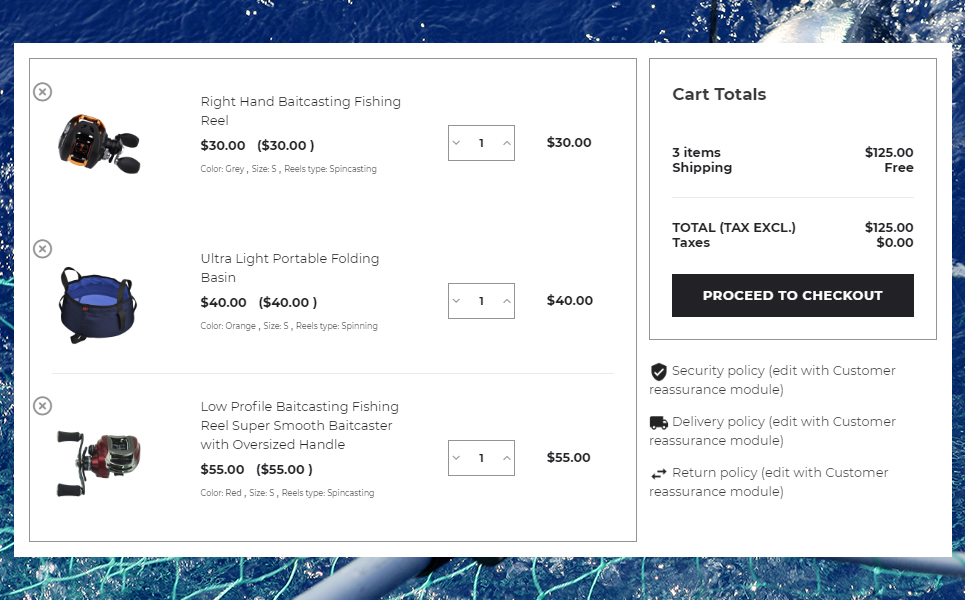Remove Low Profile Baitcasting Reel from cart
Screen dimensions: 965x600
pos(42,406)
